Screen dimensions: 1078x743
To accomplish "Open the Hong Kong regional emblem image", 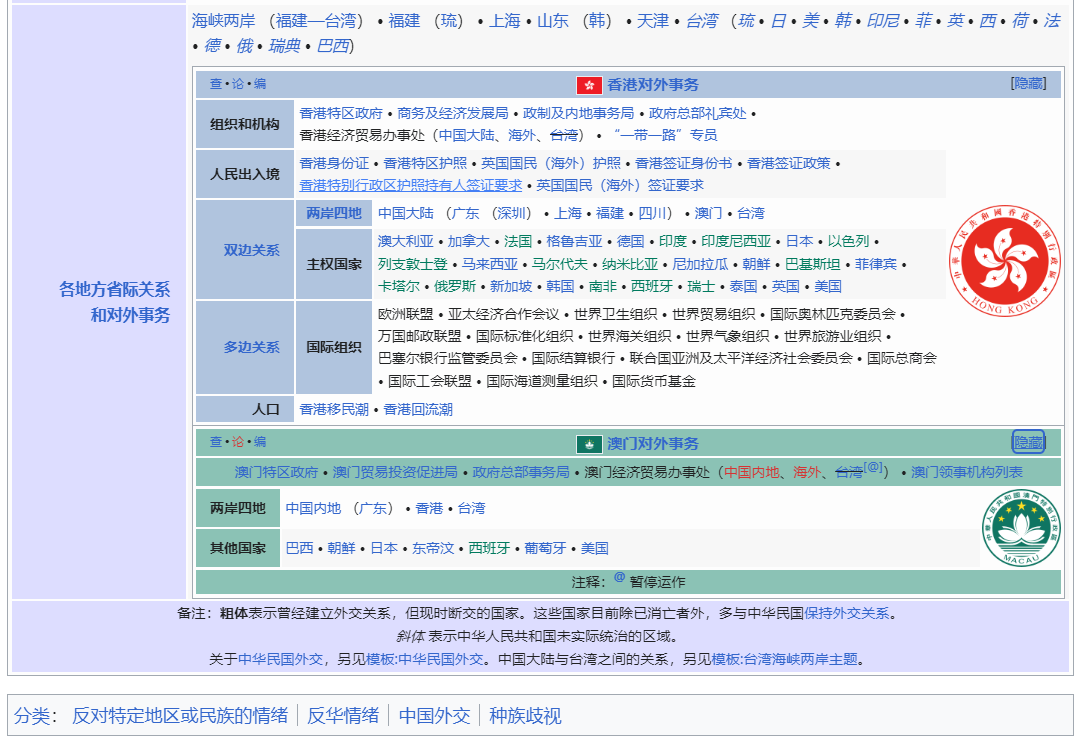I will (1004, 260).
